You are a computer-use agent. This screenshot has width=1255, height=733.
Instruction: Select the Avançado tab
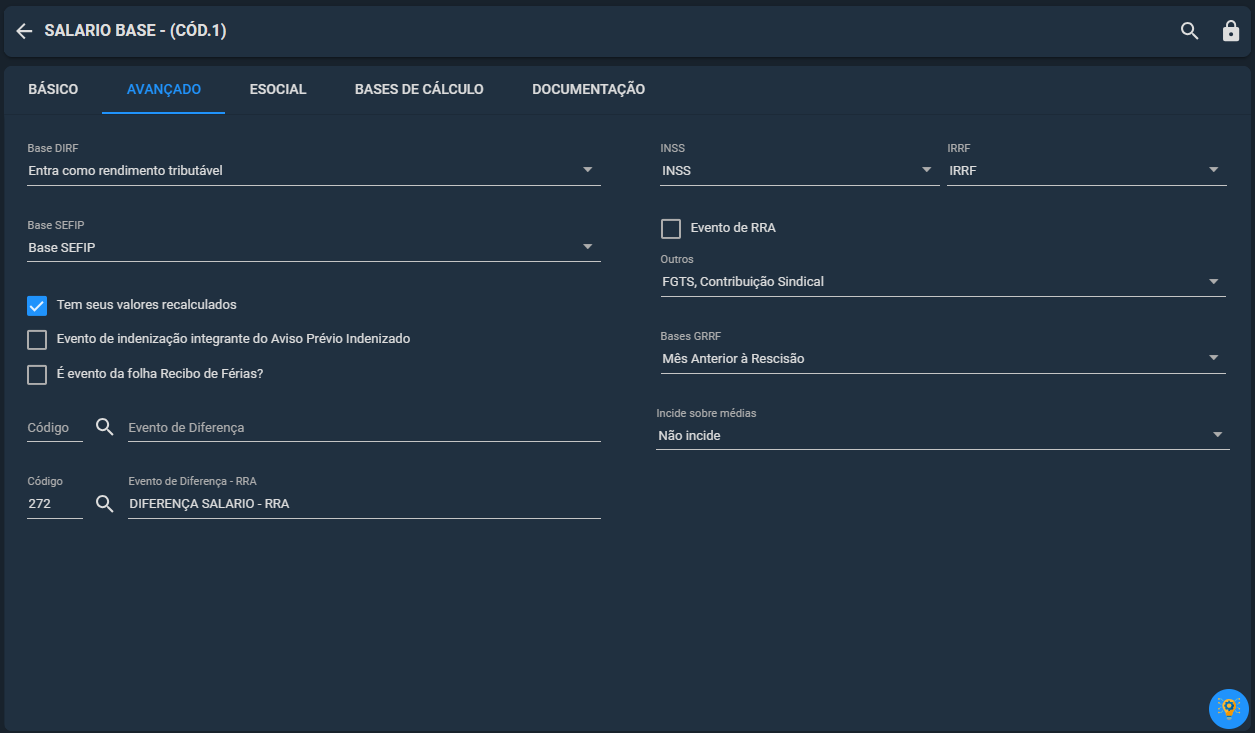164,89
